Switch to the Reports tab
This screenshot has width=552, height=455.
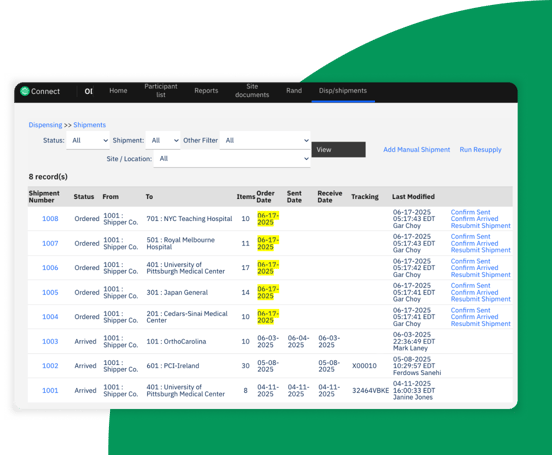tap(206, 91)
